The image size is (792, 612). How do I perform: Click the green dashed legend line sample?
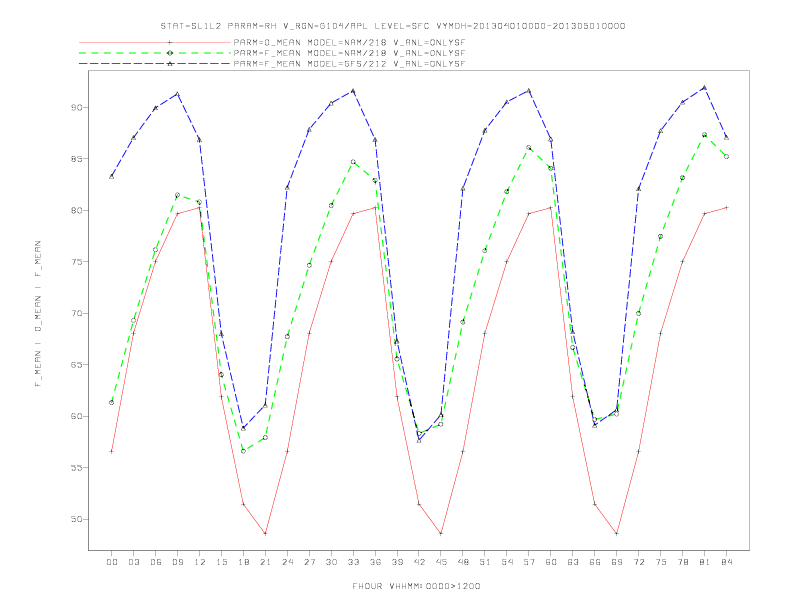pyautogui.click(x=155, y=53)
